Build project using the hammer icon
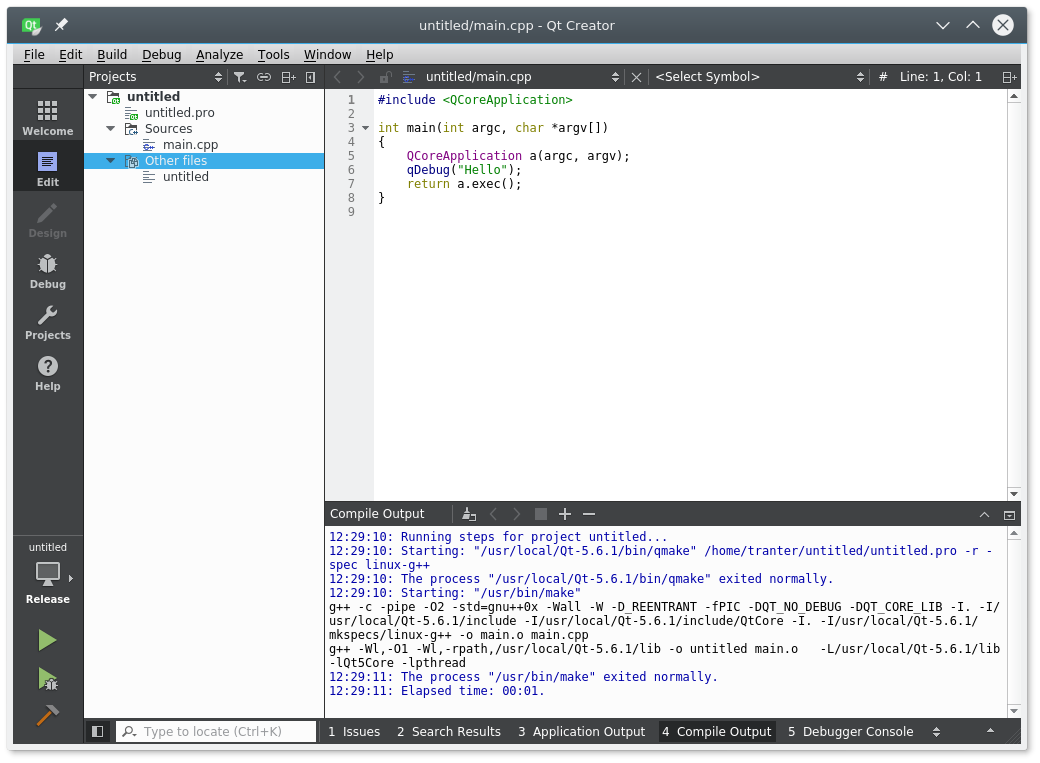 coord(47,716)
